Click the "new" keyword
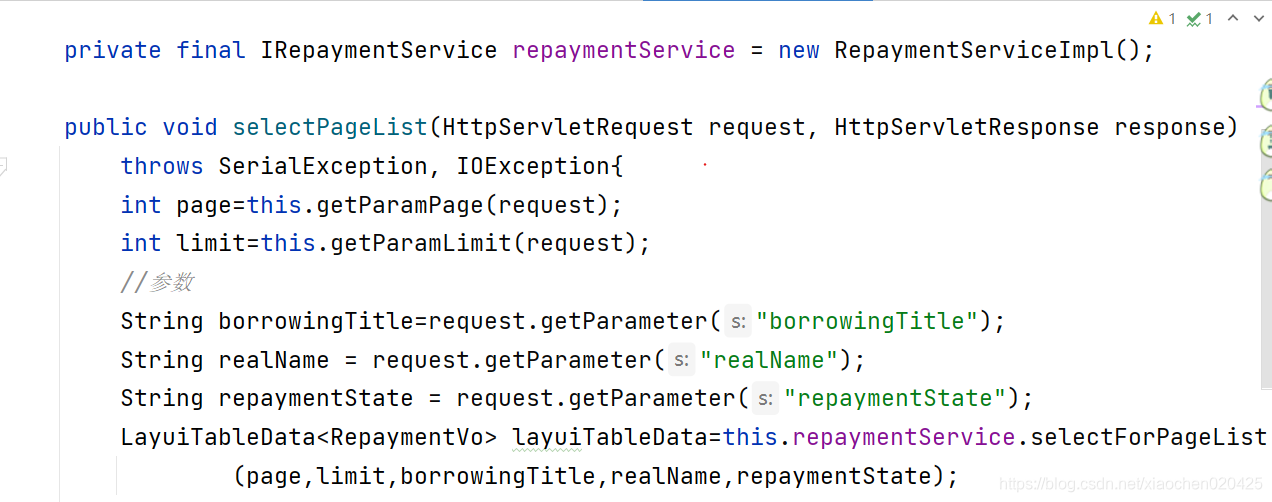1272x502 pixels. pos(799,50)
